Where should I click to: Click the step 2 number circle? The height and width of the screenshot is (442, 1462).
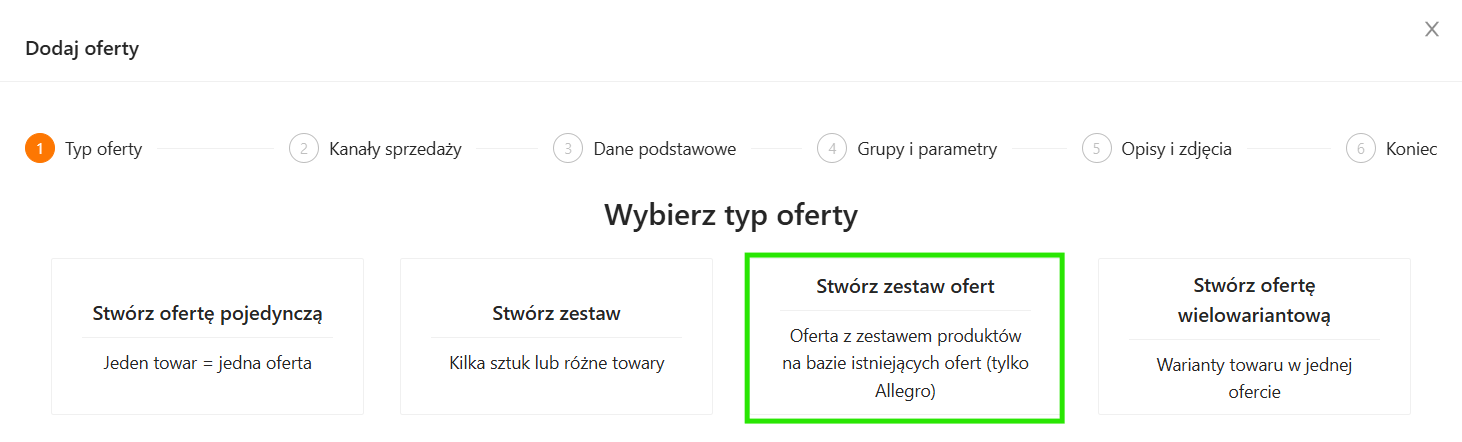point(303,149)
